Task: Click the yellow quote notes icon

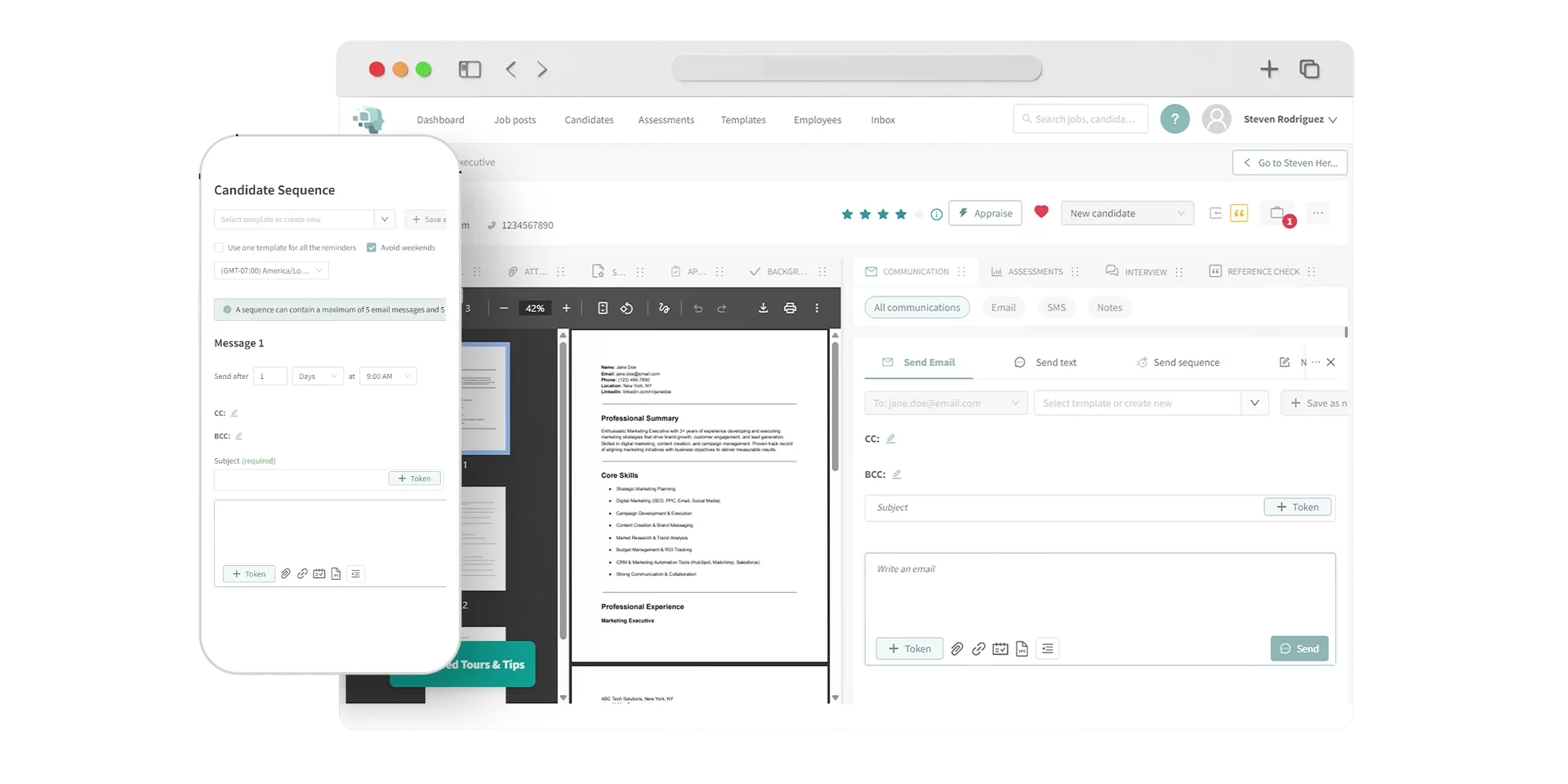Action: point(1239,213)
